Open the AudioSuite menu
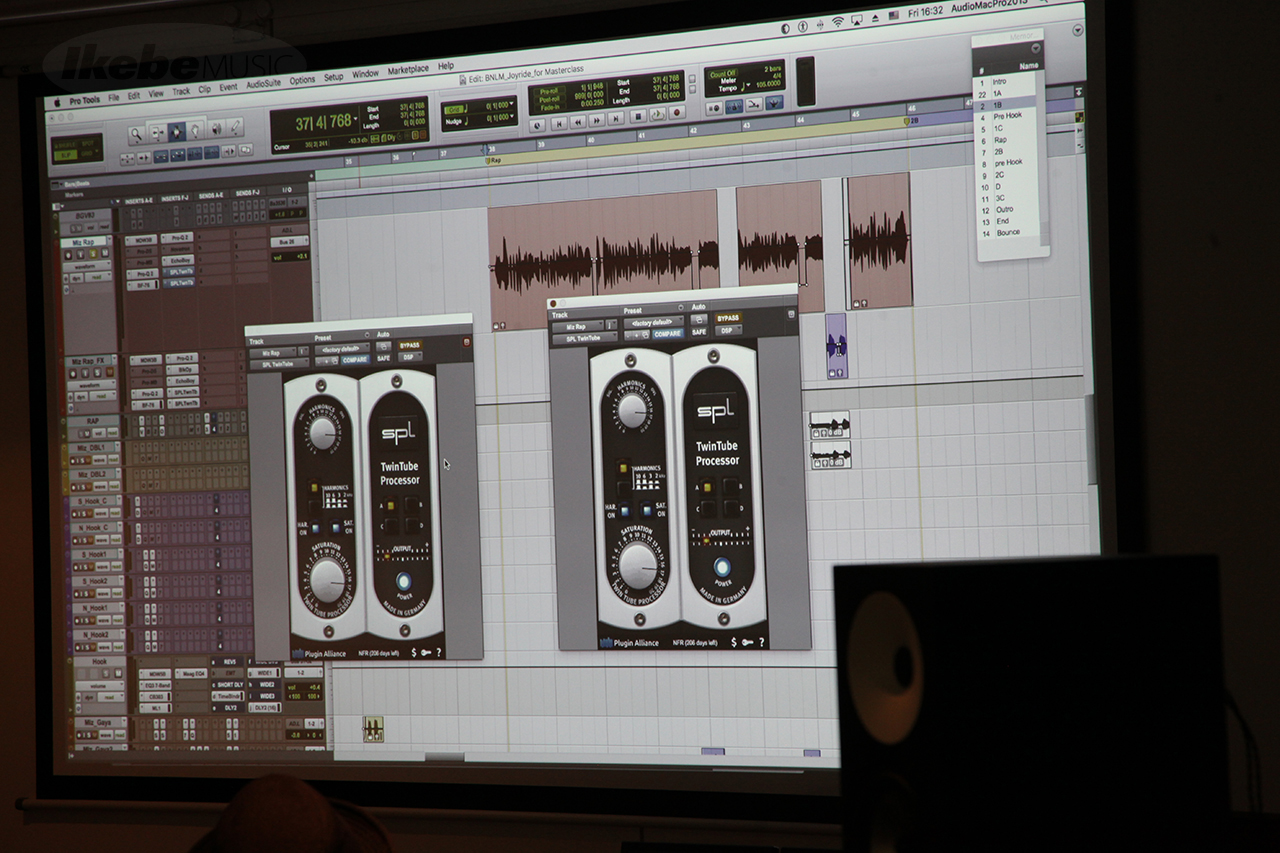 pyautogui.click(x=263, y=82)
